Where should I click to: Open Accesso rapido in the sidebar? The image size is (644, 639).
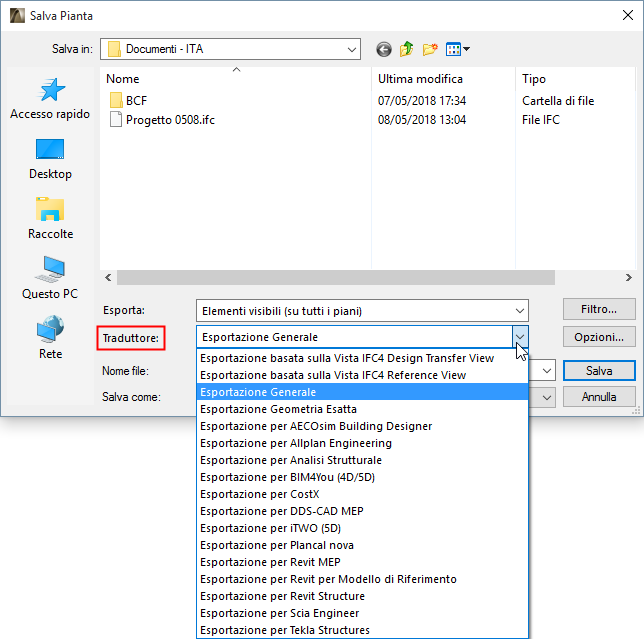50,99
